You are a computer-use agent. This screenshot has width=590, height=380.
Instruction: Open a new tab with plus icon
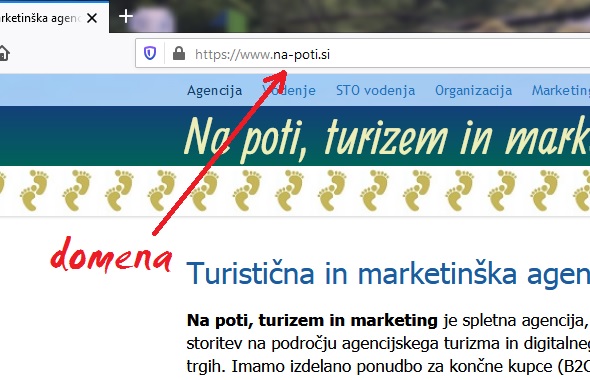click(x=126, y=17)
